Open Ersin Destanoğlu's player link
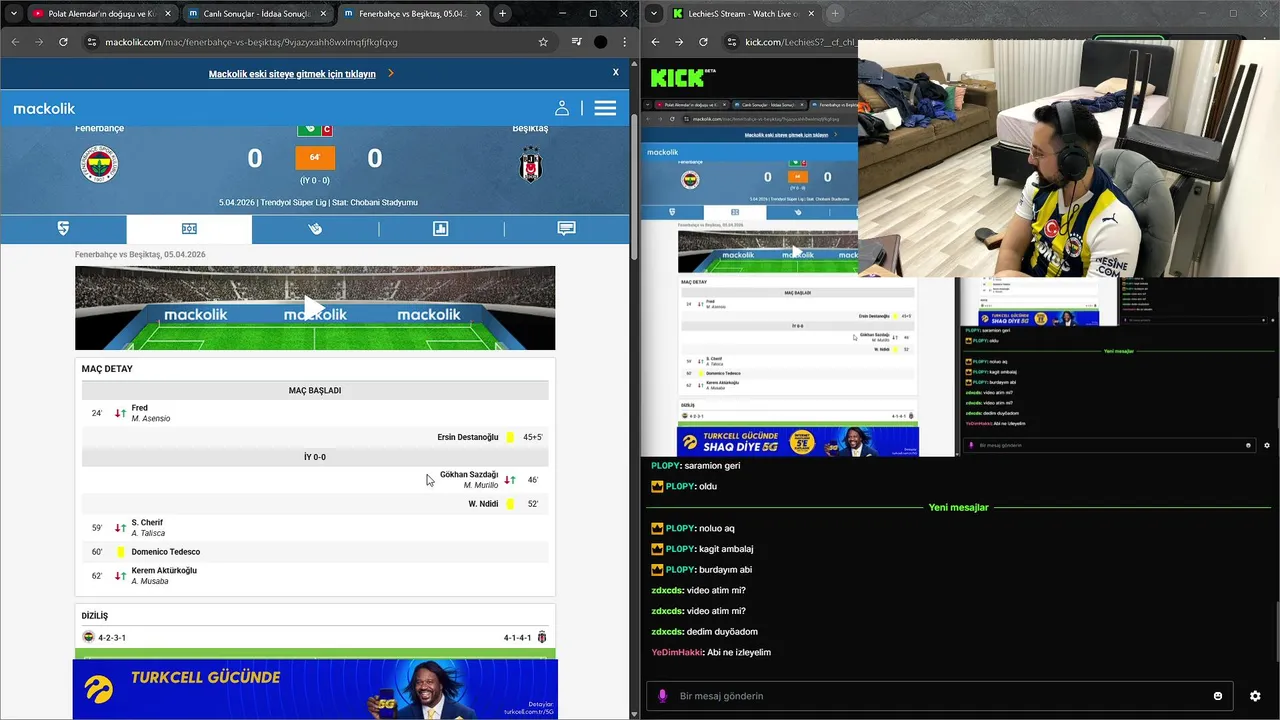The height and width of the screenshot is (720, 1280). pyautogui.click(x=468, y=437)
